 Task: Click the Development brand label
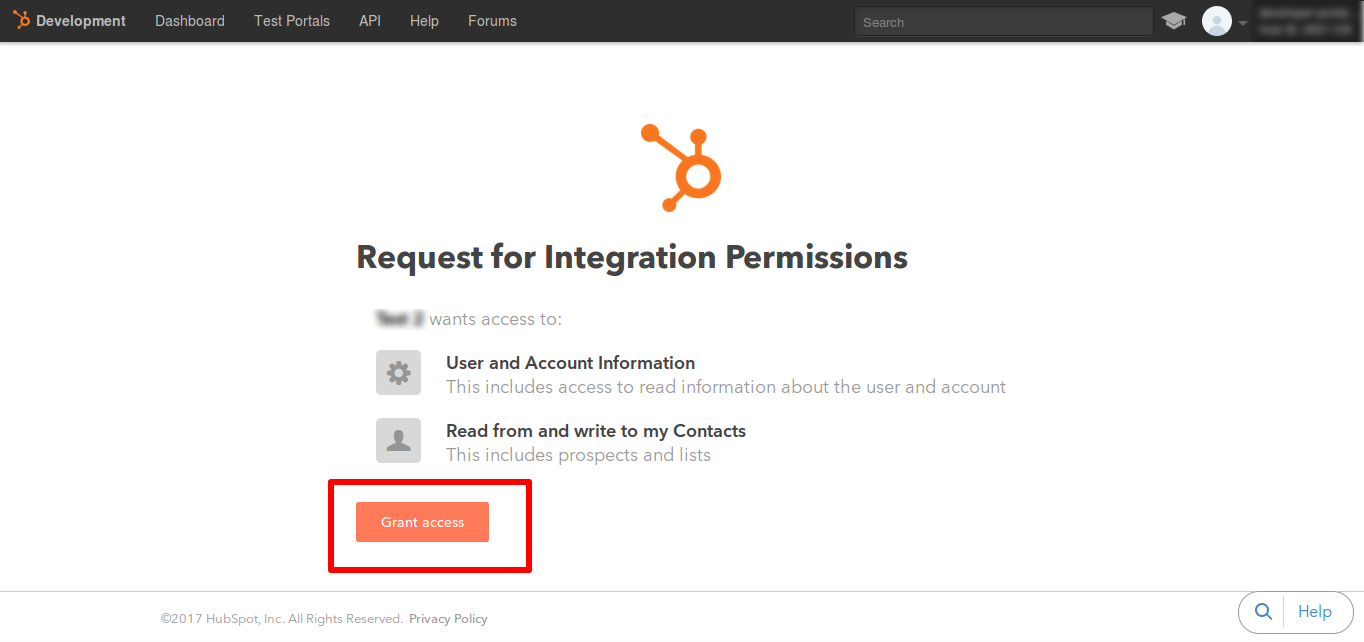pyautogui.click(x=81, y=21)
